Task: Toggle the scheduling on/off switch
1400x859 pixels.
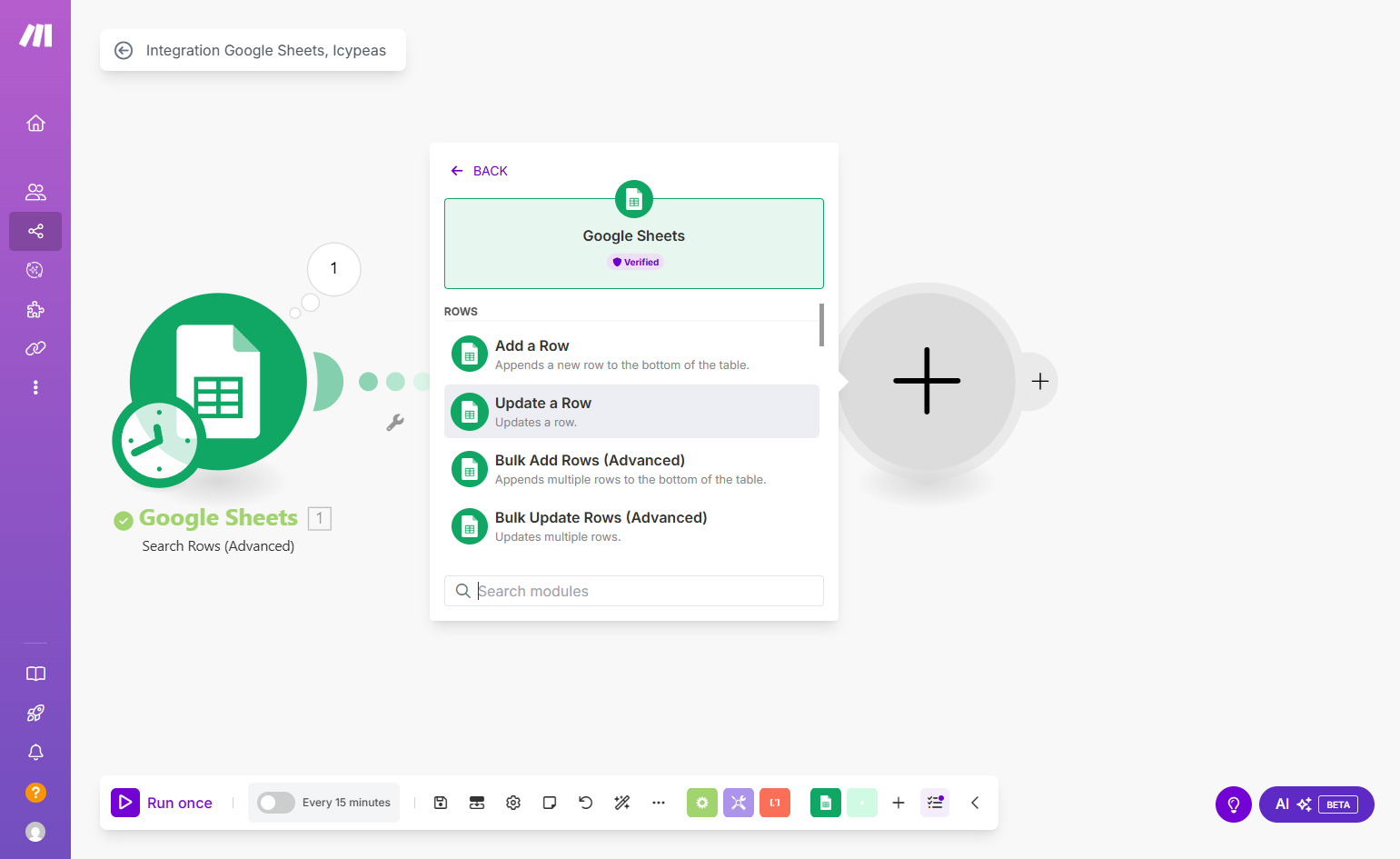Action: click(276, 803)
